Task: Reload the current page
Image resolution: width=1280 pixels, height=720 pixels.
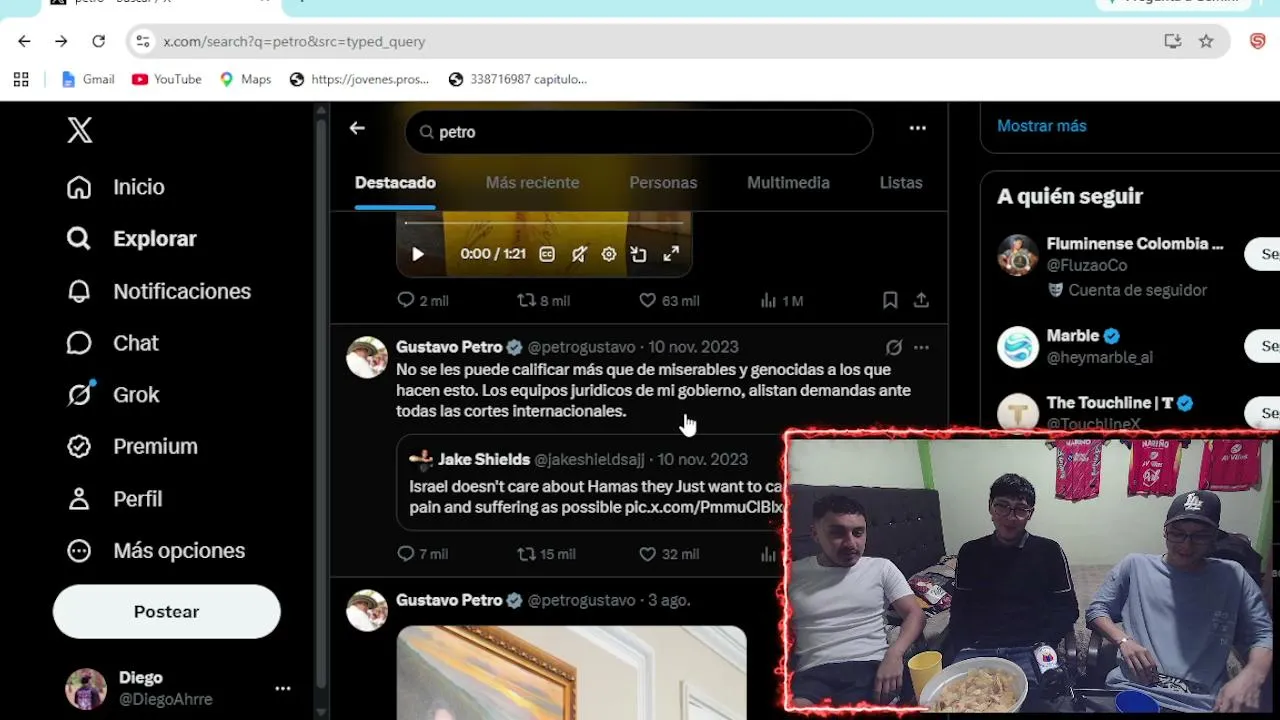Action: pyautogui.click(x=98, y=41)
